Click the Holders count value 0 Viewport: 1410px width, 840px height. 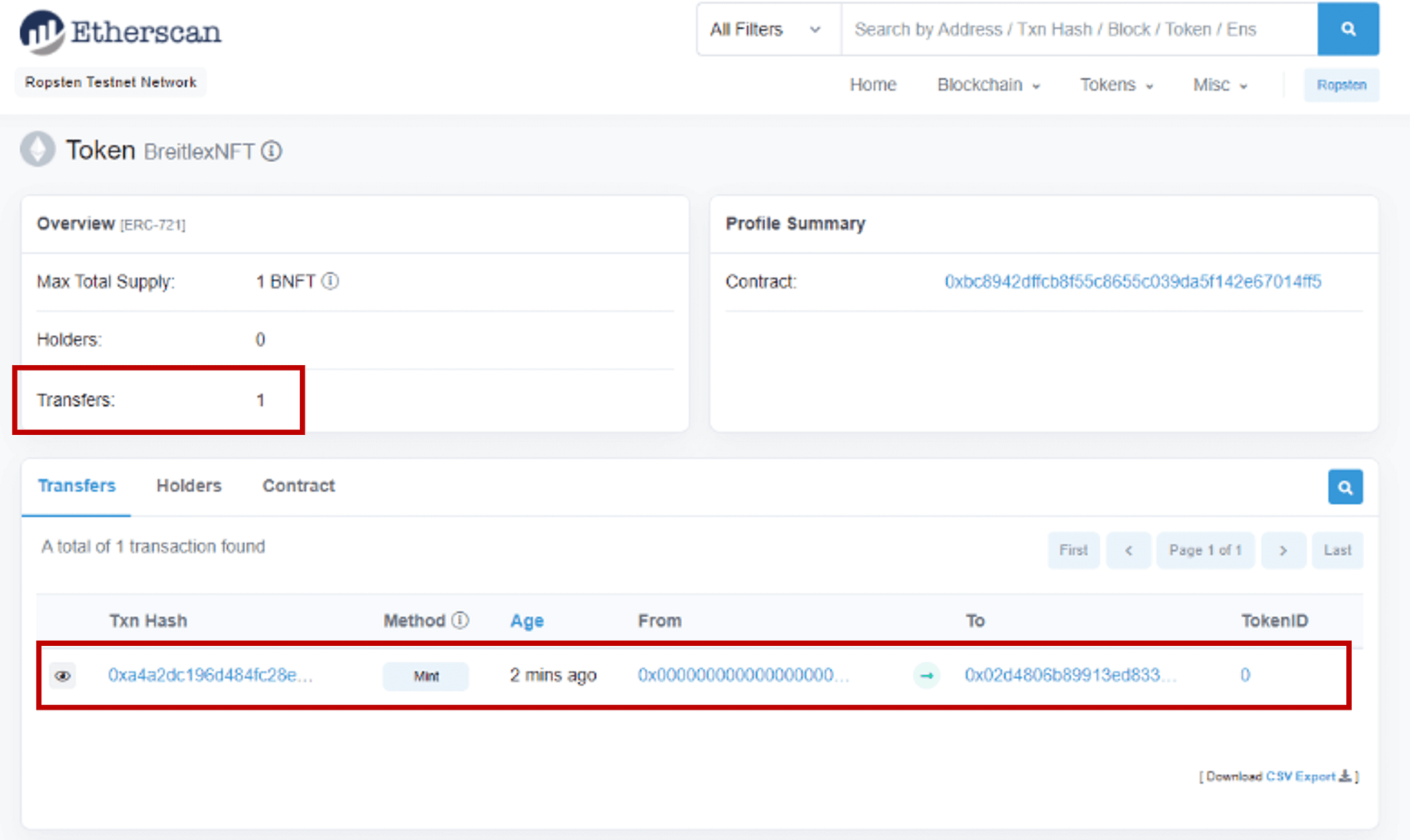click(261, 340)
